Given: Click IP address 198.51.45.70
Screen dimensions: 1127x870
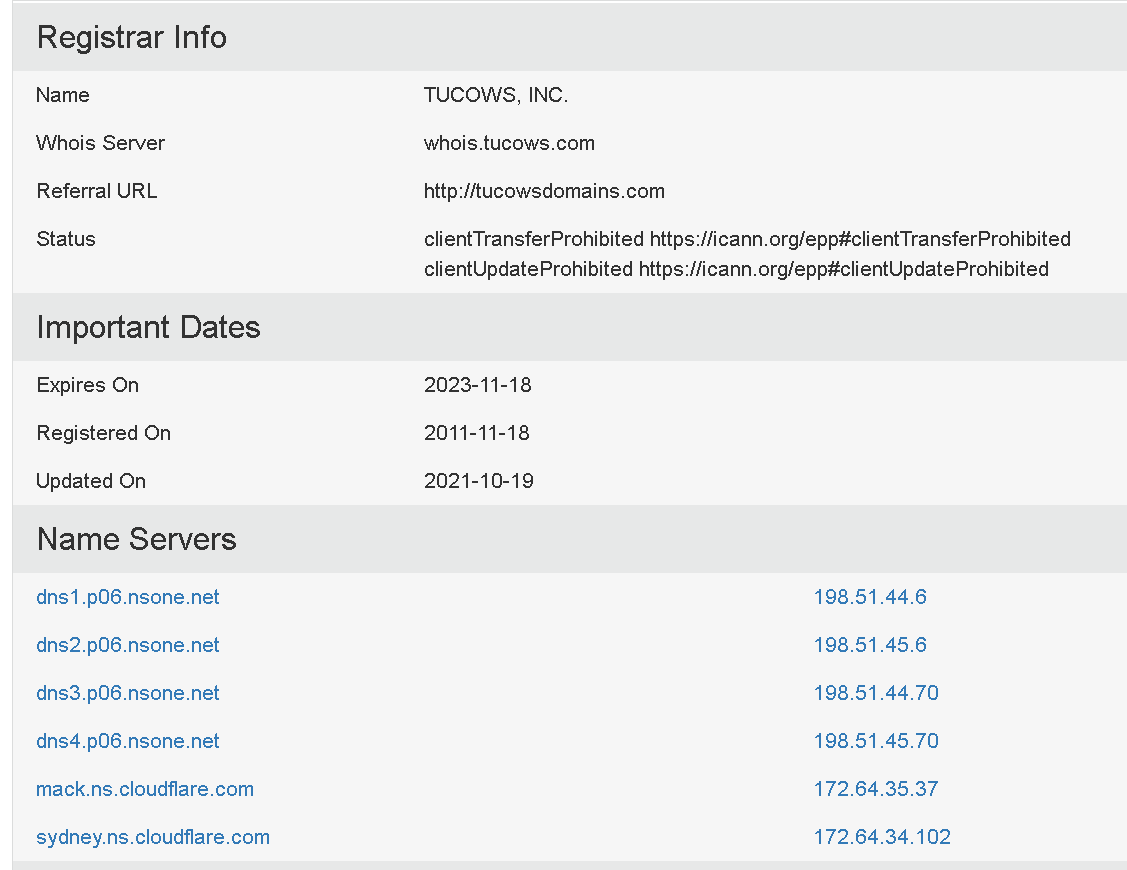Looking at the screenshot, I should pyautogui.click(x=875, y=741).
